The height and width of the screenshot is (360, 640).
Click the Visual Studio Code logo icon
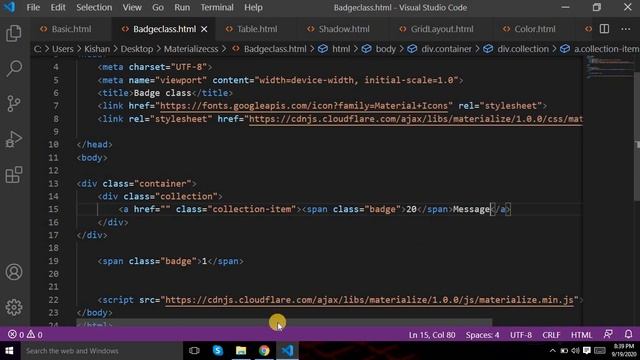pos(9,7)
